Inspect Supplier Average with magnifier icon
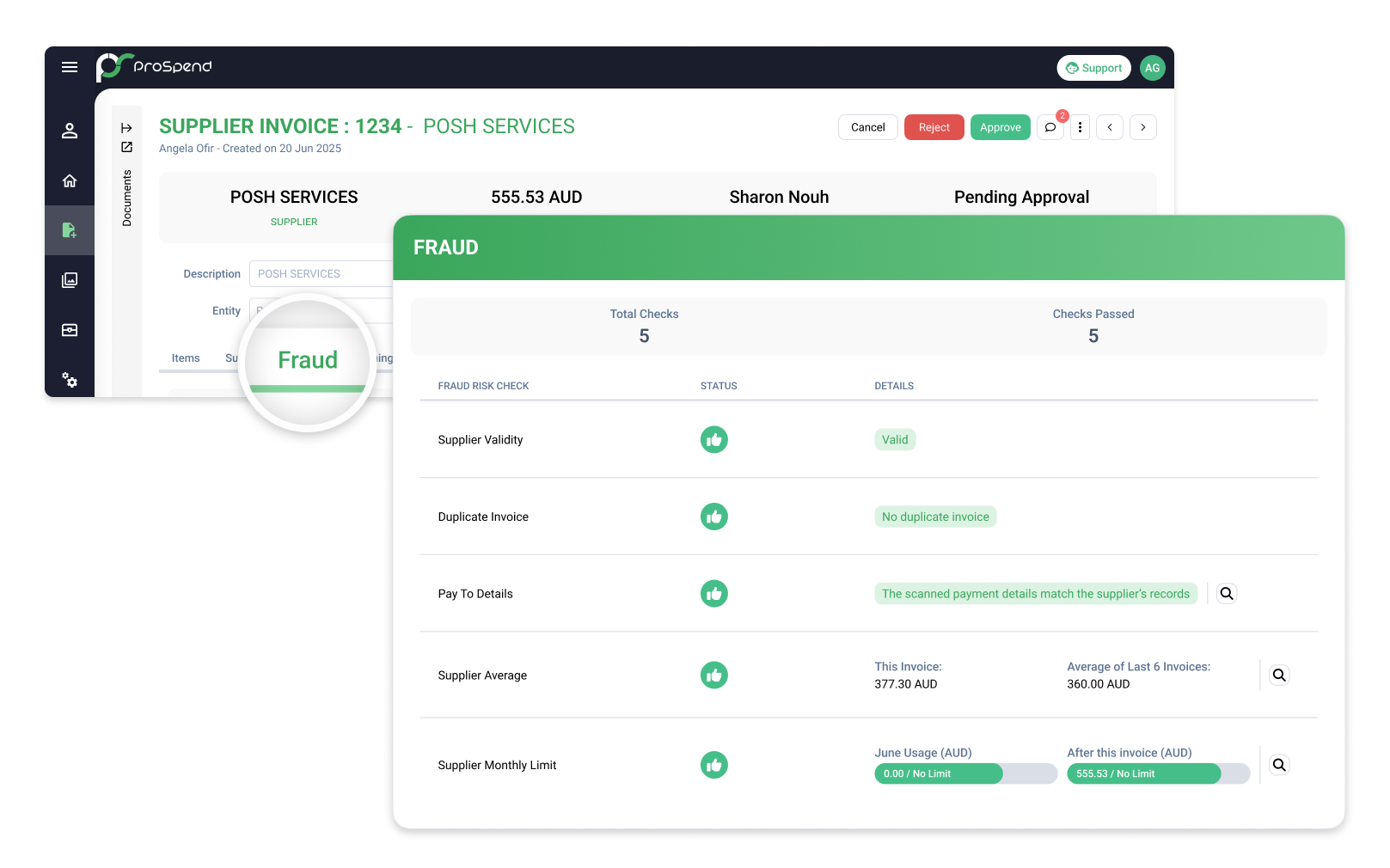 (x=1279, y=675)
